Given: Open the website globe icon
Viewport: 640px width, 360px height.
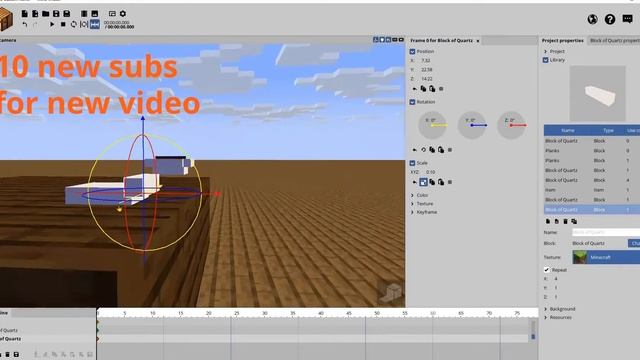Looking at the screenshot, I should pyautogui.click(x=593, y=19).
